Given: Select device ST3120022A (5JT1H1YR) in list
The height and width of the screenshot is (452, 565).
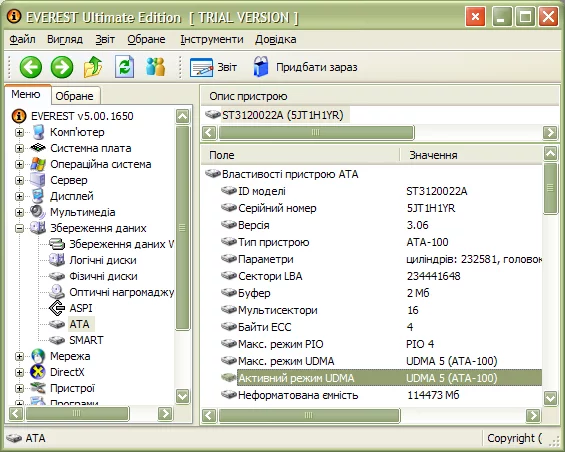Looking at the screenshot, I should [x=282, y=115].
